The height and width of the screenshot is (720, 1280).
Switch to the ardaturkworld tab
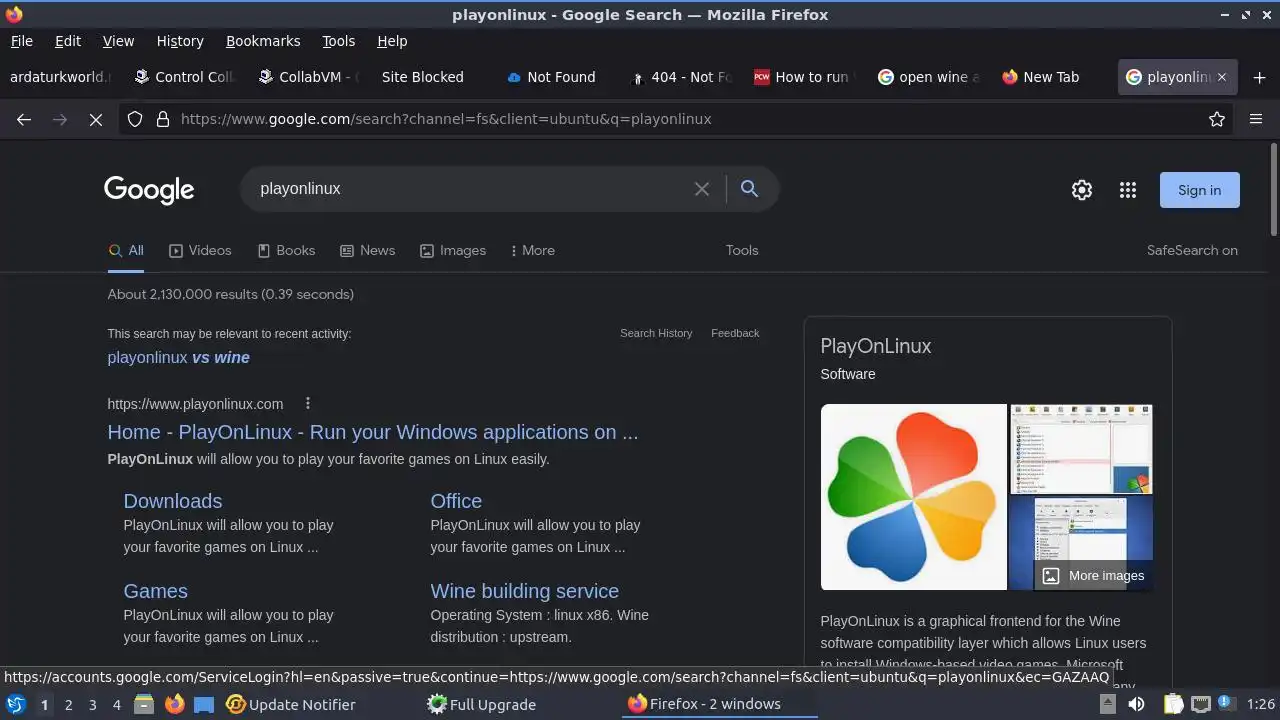pyautogui.click(x=60, y=77)
